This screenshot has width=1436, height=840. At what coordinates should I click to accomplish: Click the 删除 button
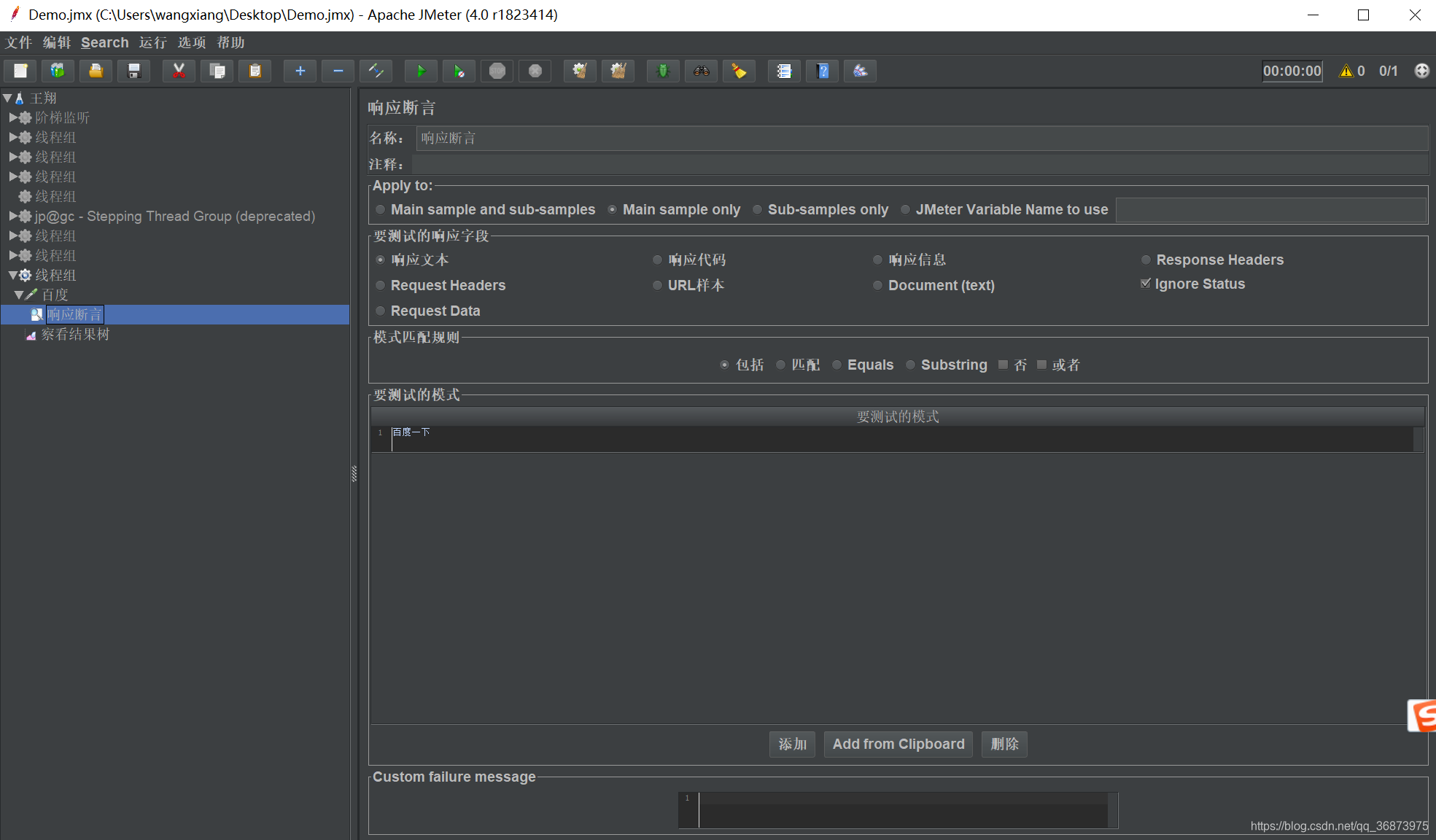pos(1004,744)
